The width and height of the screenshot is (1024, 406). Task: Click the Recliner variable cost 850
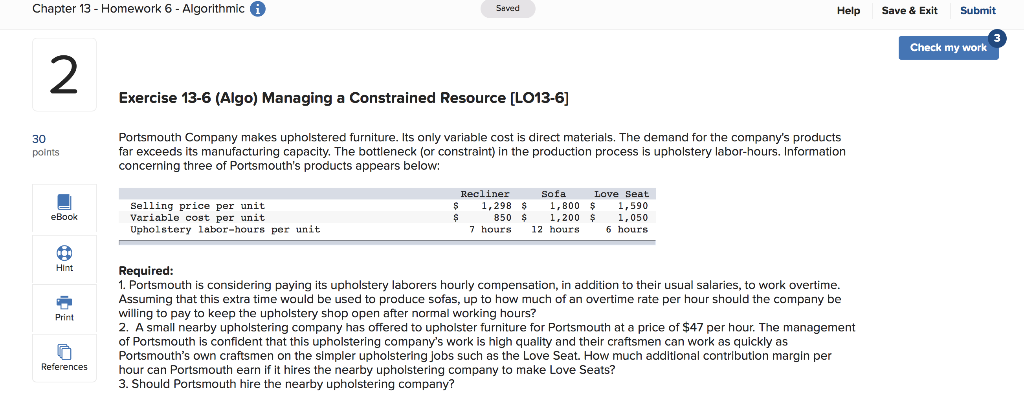502,217
